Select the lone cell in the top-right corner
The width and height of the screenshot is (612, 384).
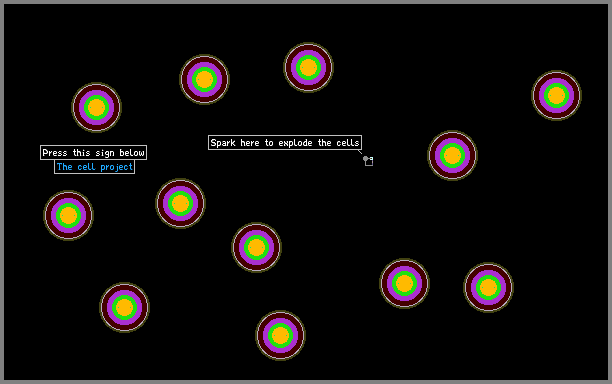[x=556, y=95]
